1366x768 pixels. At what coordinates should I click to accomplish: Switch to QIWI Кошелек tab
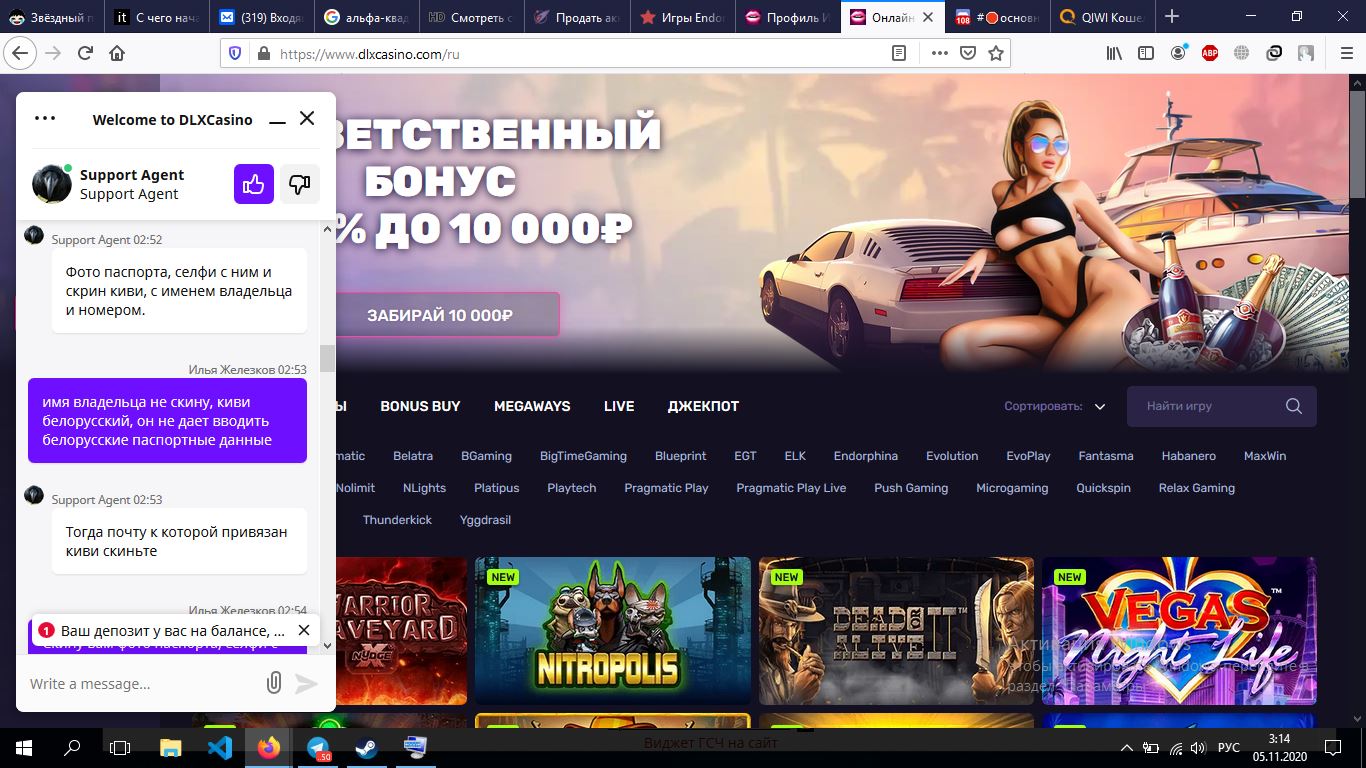1101,17
